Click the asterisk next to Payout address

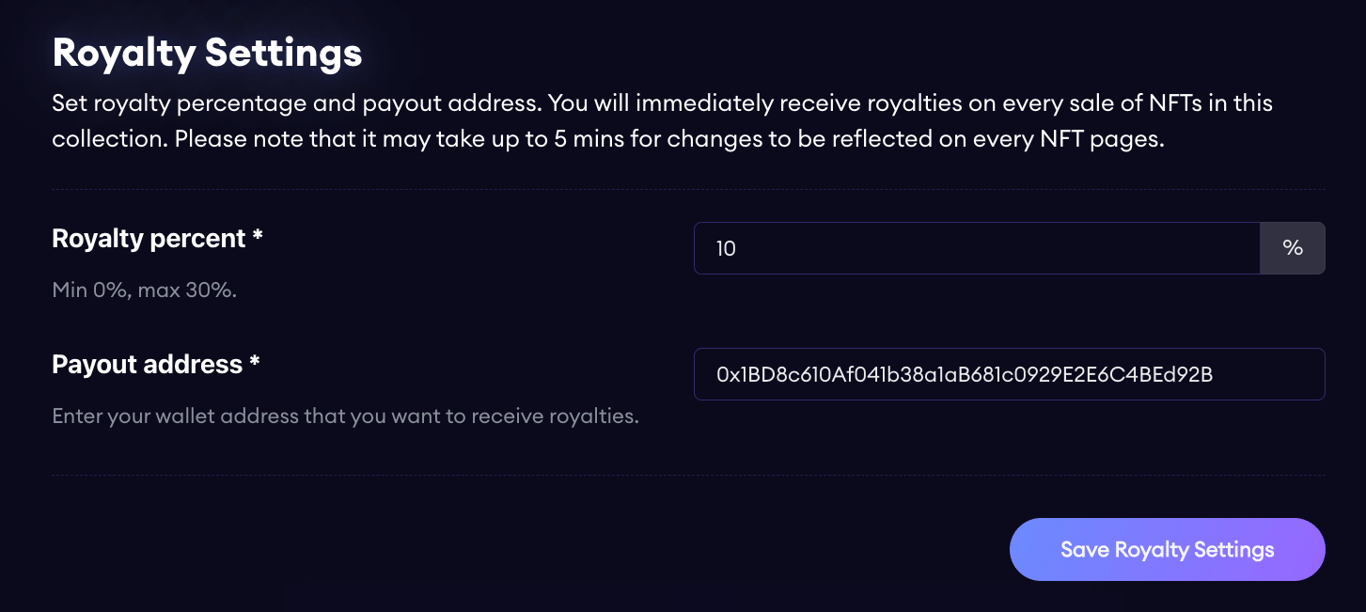[255, 363]
